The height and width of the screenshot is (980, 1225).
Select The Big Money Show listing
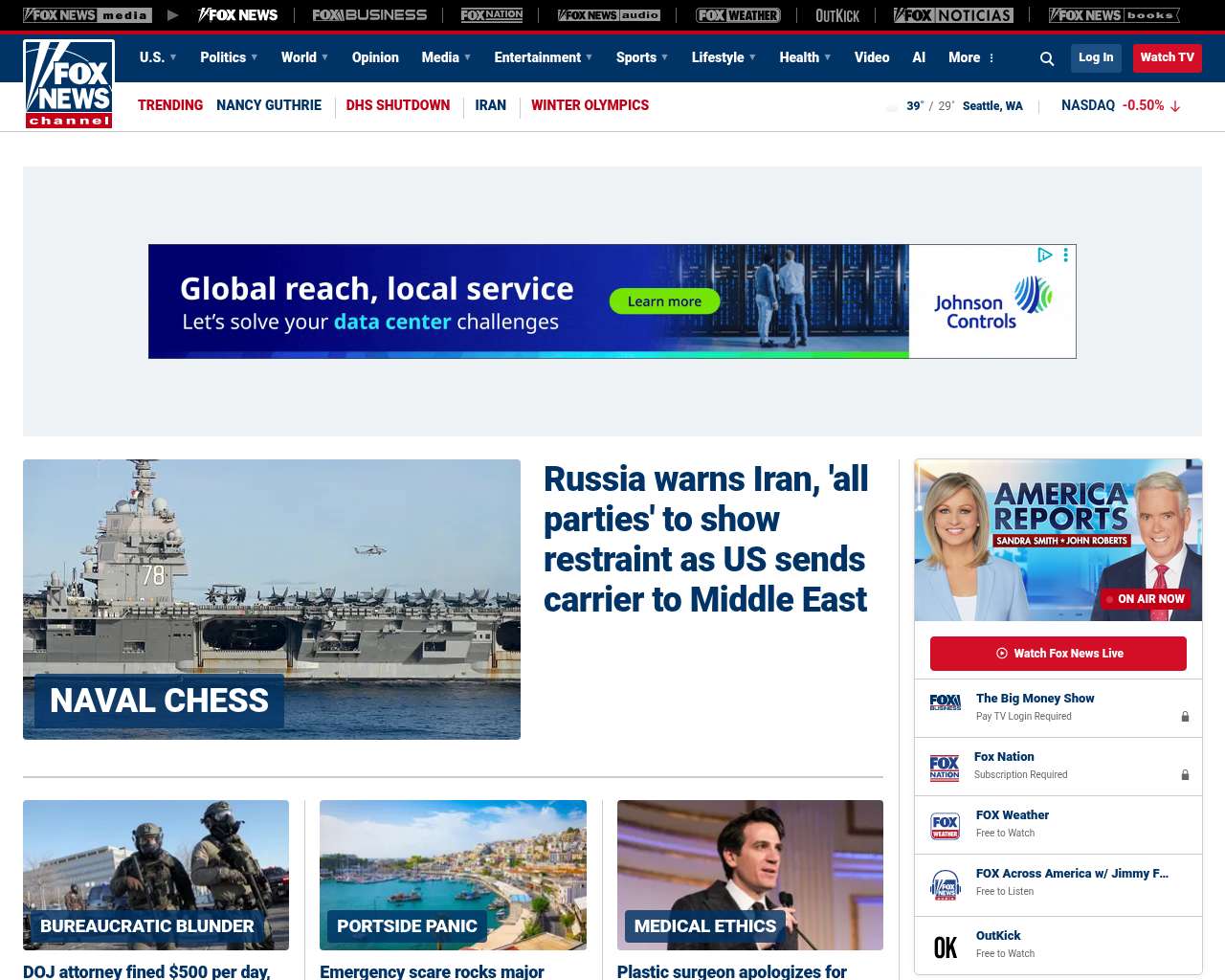point(1035,699)
